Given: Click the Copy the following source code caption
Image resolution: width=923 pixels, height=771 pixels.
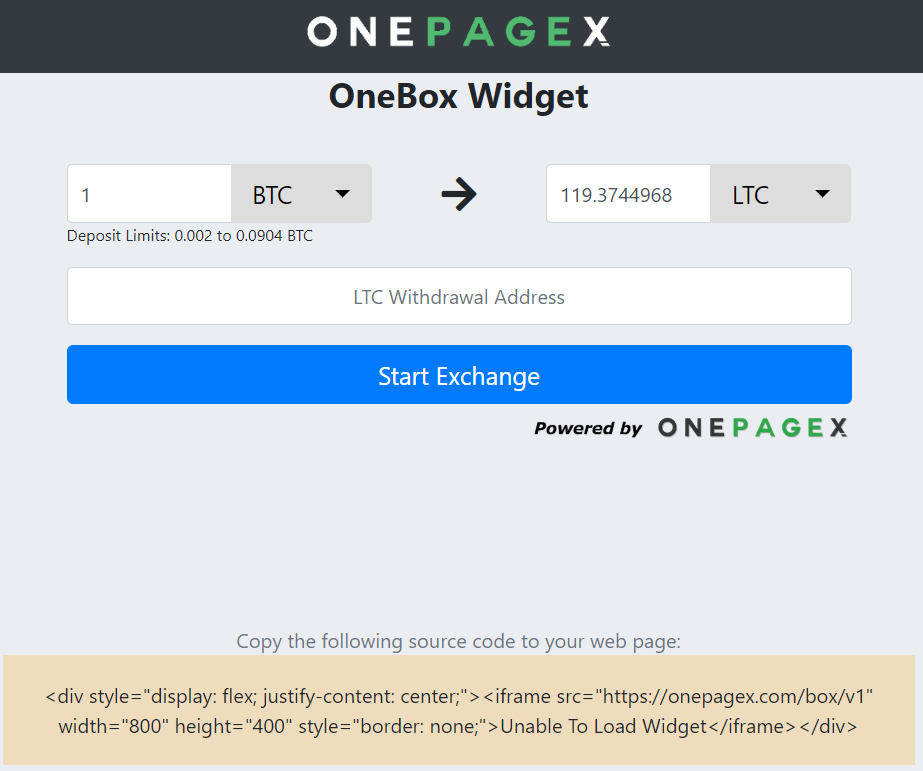Looking at the screenshot, I should [x=459, y=641].
